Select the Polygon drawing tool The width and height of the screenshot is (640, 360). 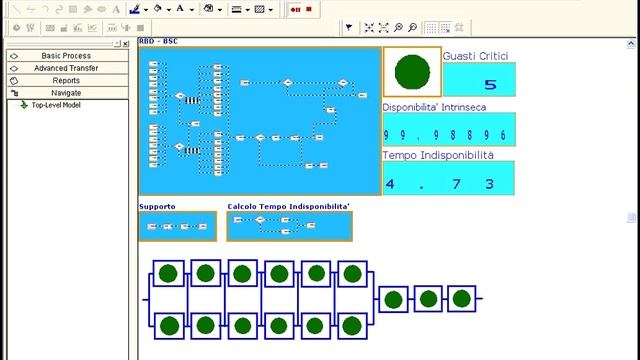(x=87, y=9)
